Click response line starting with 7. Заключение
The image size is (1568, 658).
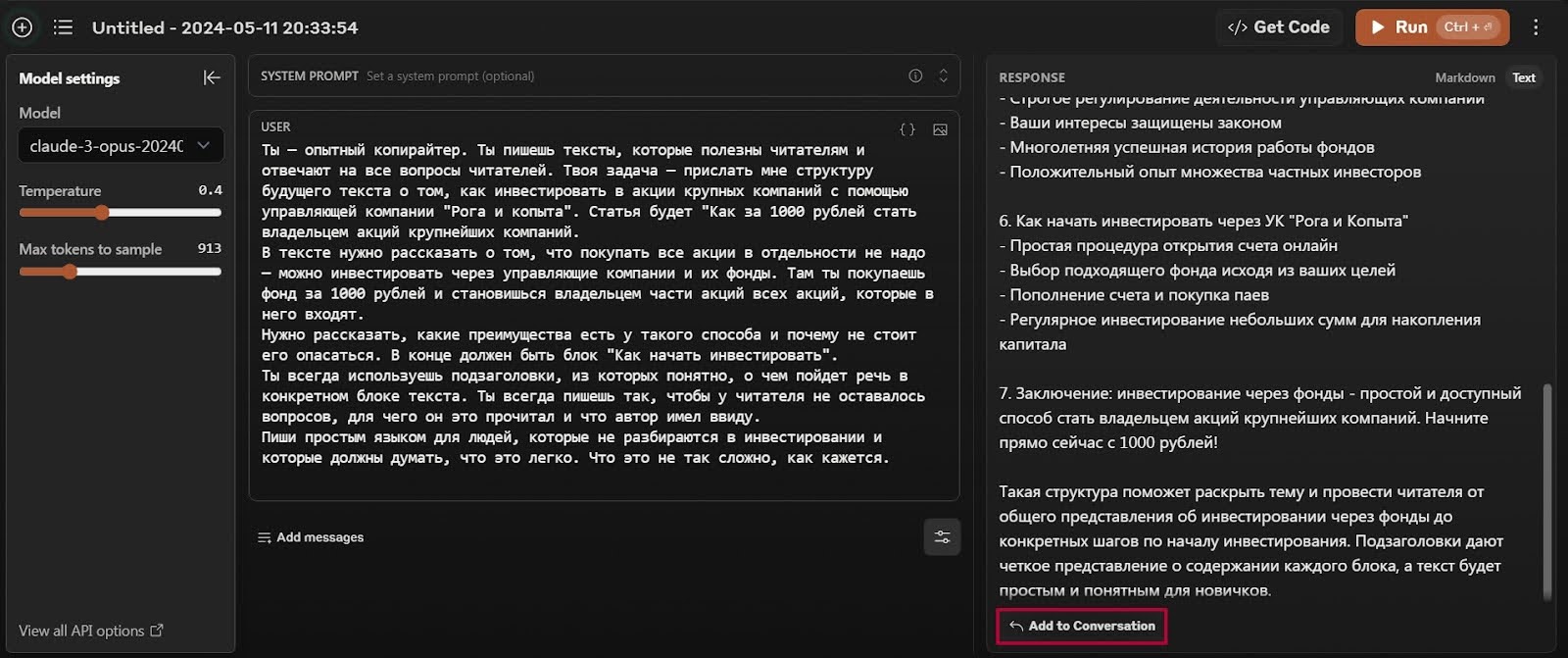pos(1260,393)
